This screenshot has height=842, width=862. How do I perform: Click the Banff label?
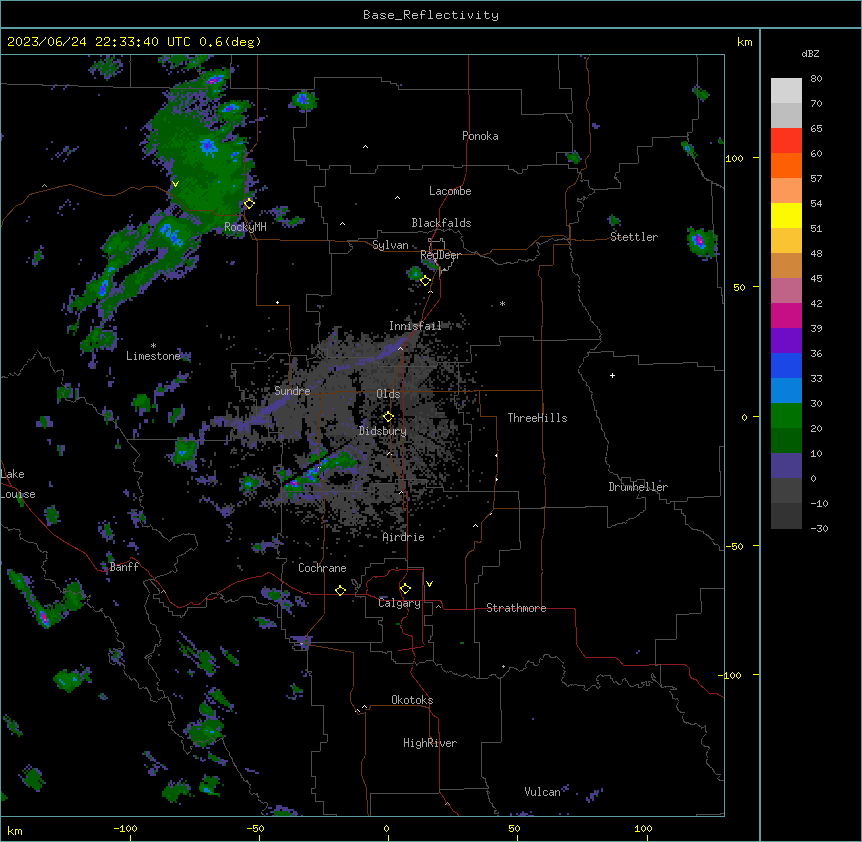[x=124, y=567]
